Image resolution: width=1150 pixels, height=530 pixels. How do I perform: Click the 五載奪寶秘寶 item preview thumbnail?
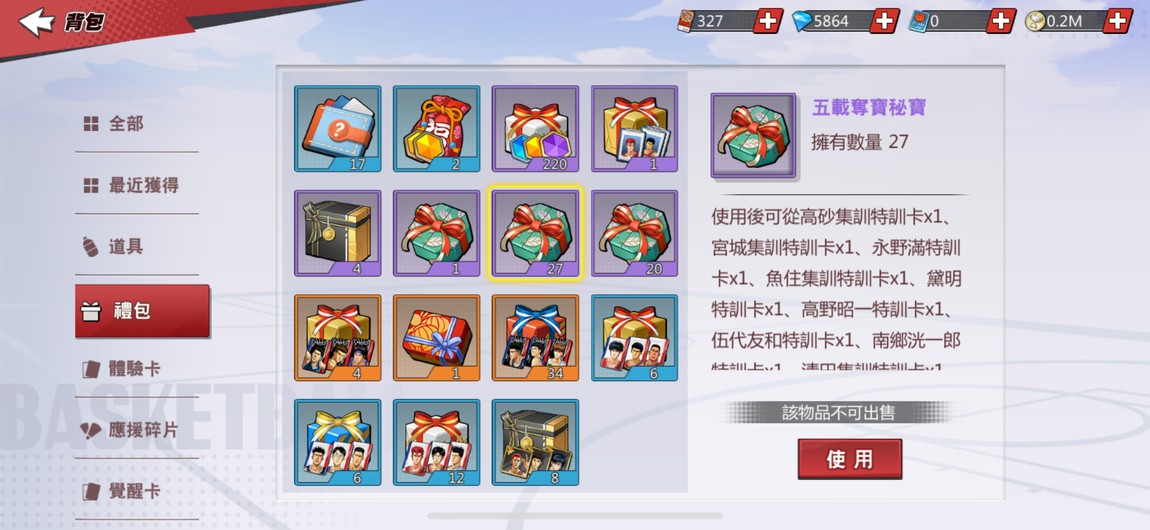[x=753, y=135]
